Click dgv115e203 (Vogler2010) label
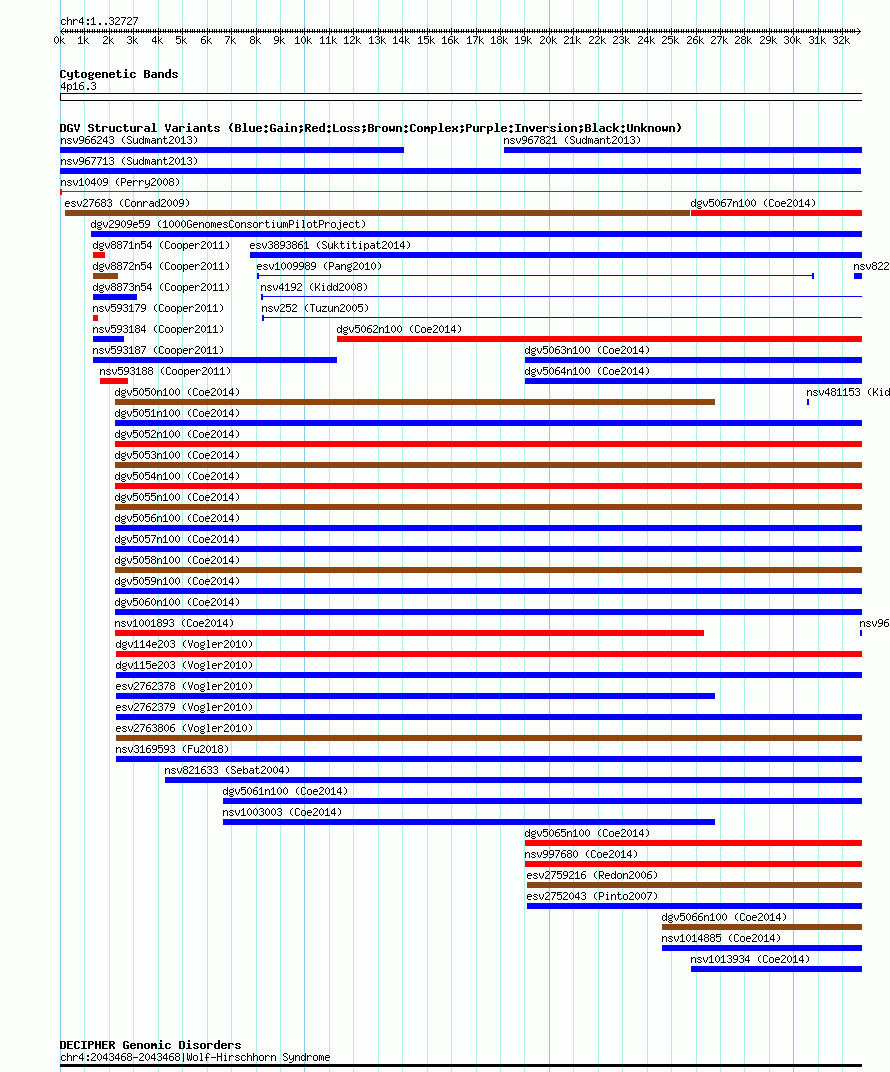This screenshot has height=1072, width=890. click(184, 665)
